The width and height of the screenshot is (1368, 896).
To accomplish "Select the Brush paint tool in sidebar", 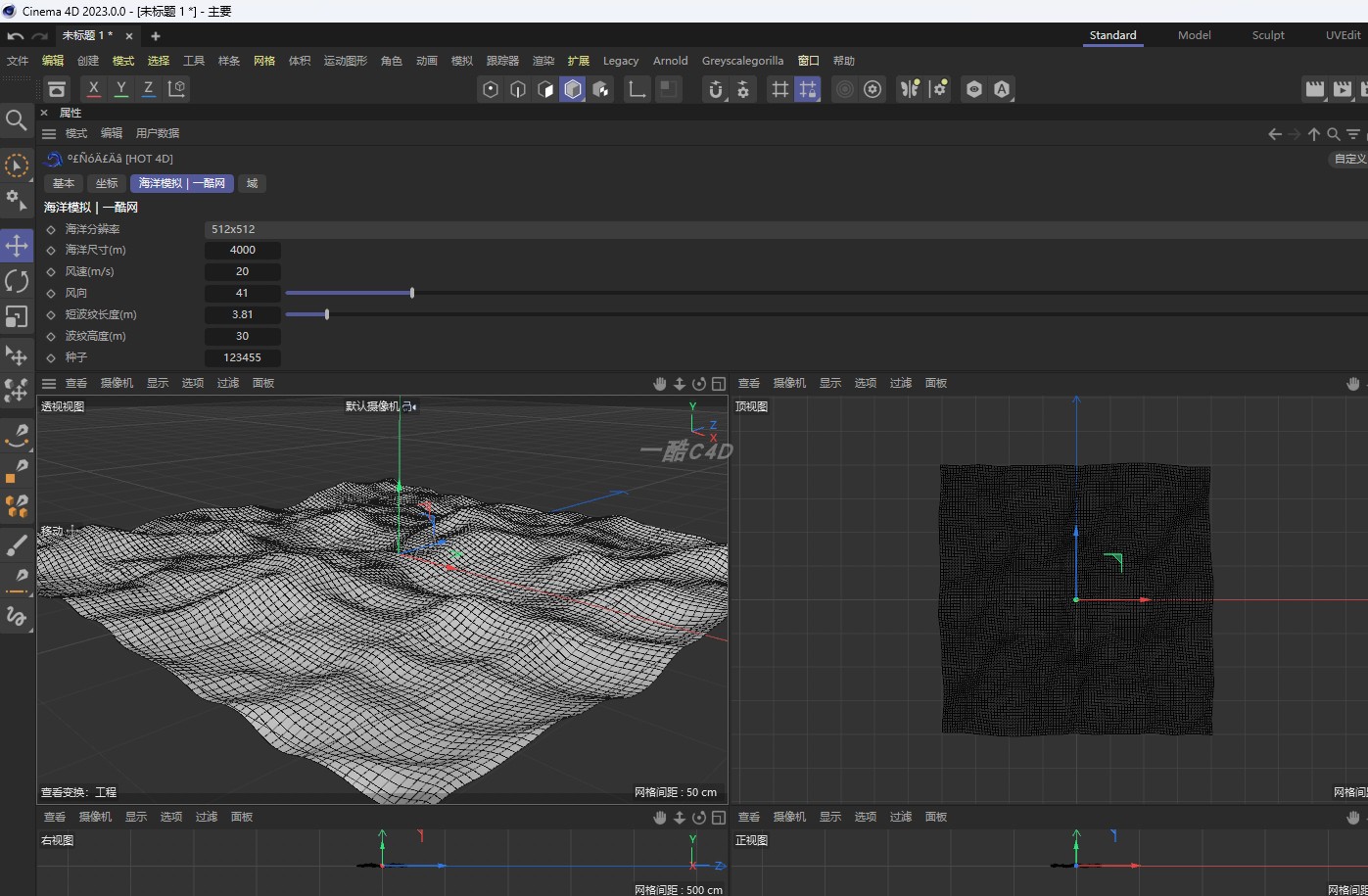I will pos(17,545).
